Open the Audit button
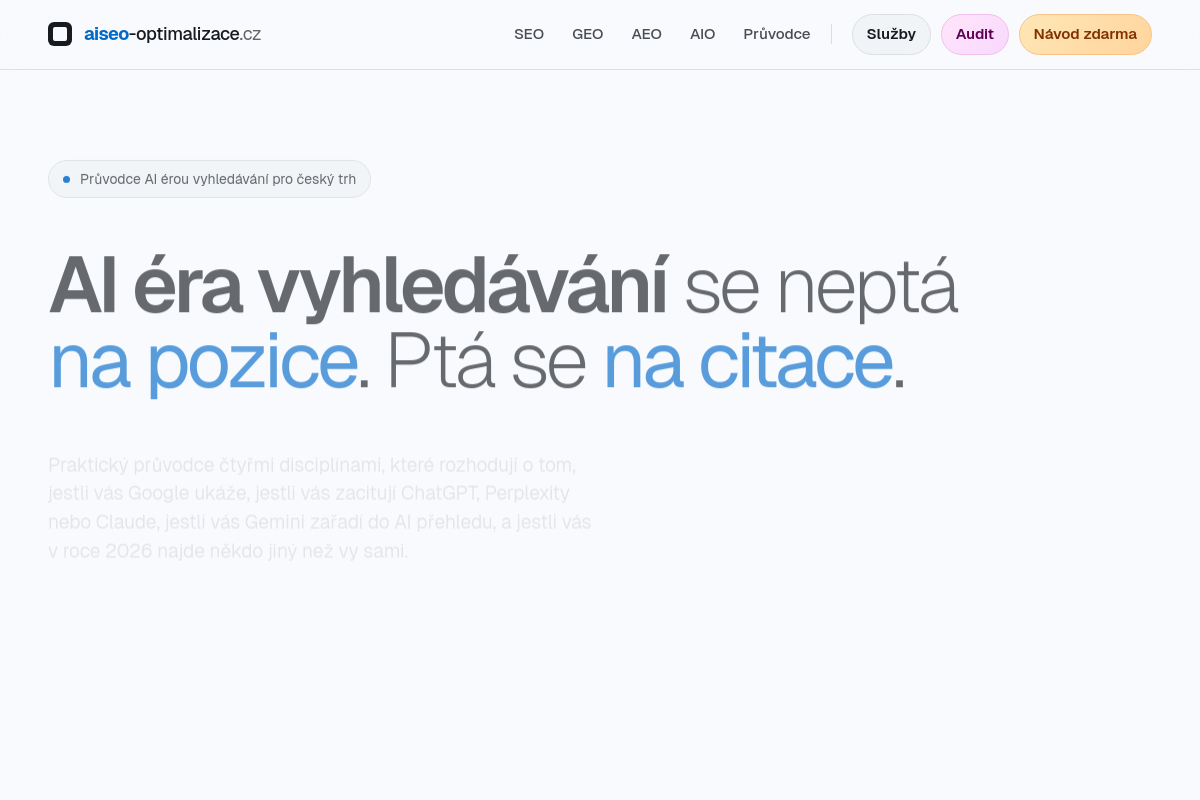 (x=975, y=34)
